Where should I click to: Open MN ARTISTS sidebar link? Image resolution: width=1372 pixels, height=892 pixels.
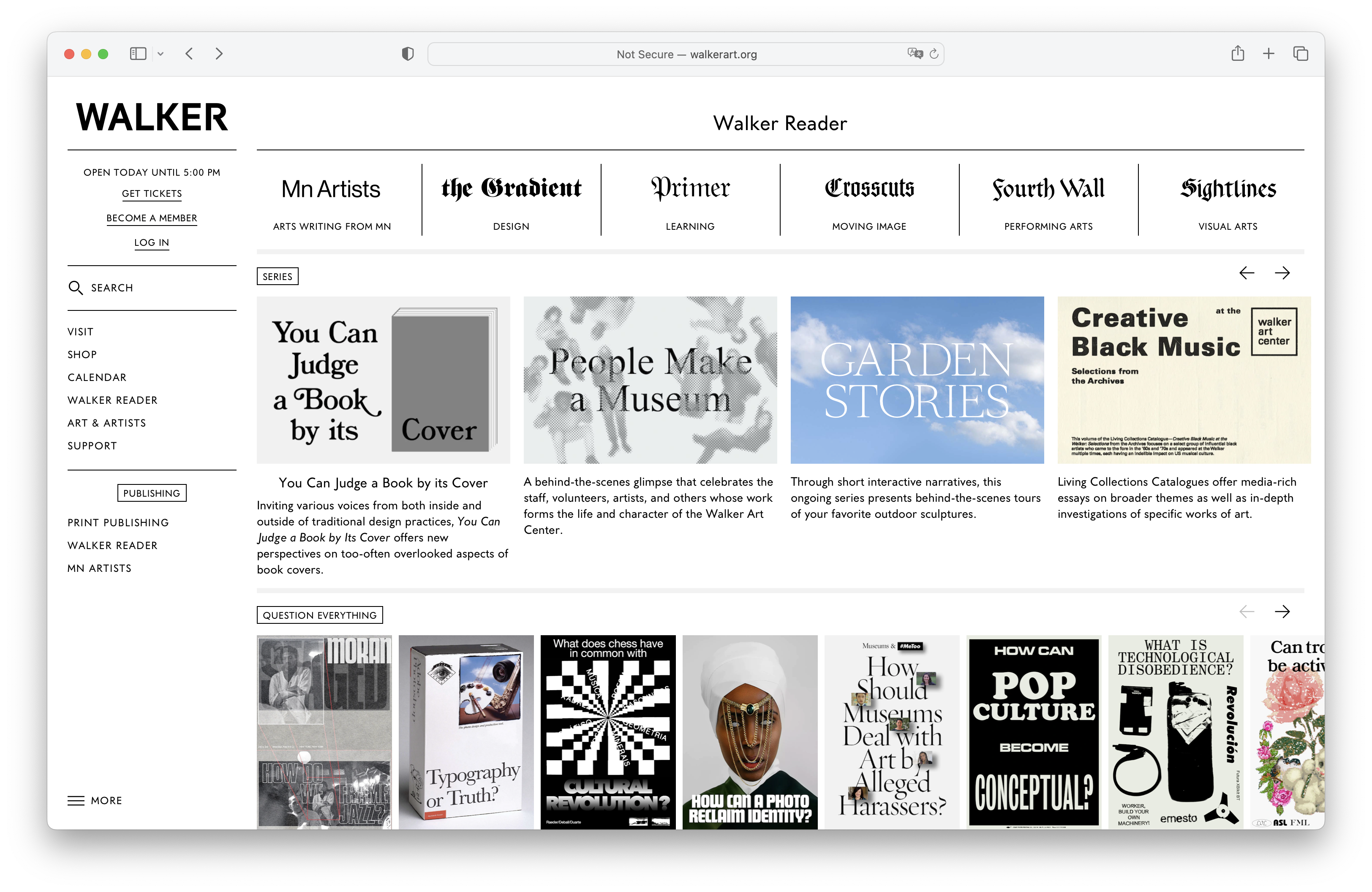pyautogui.click(x=99, y=568)
